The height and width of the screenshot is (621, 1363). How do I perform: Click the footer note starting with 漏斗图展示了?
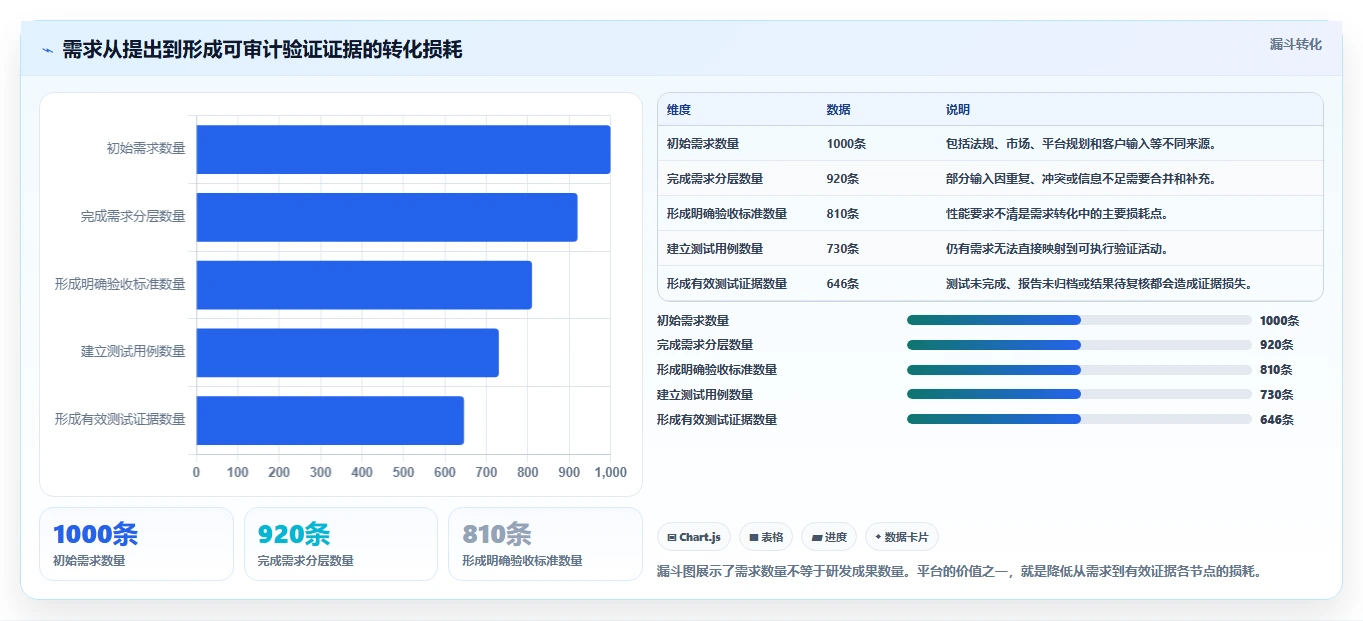[960, 572]
